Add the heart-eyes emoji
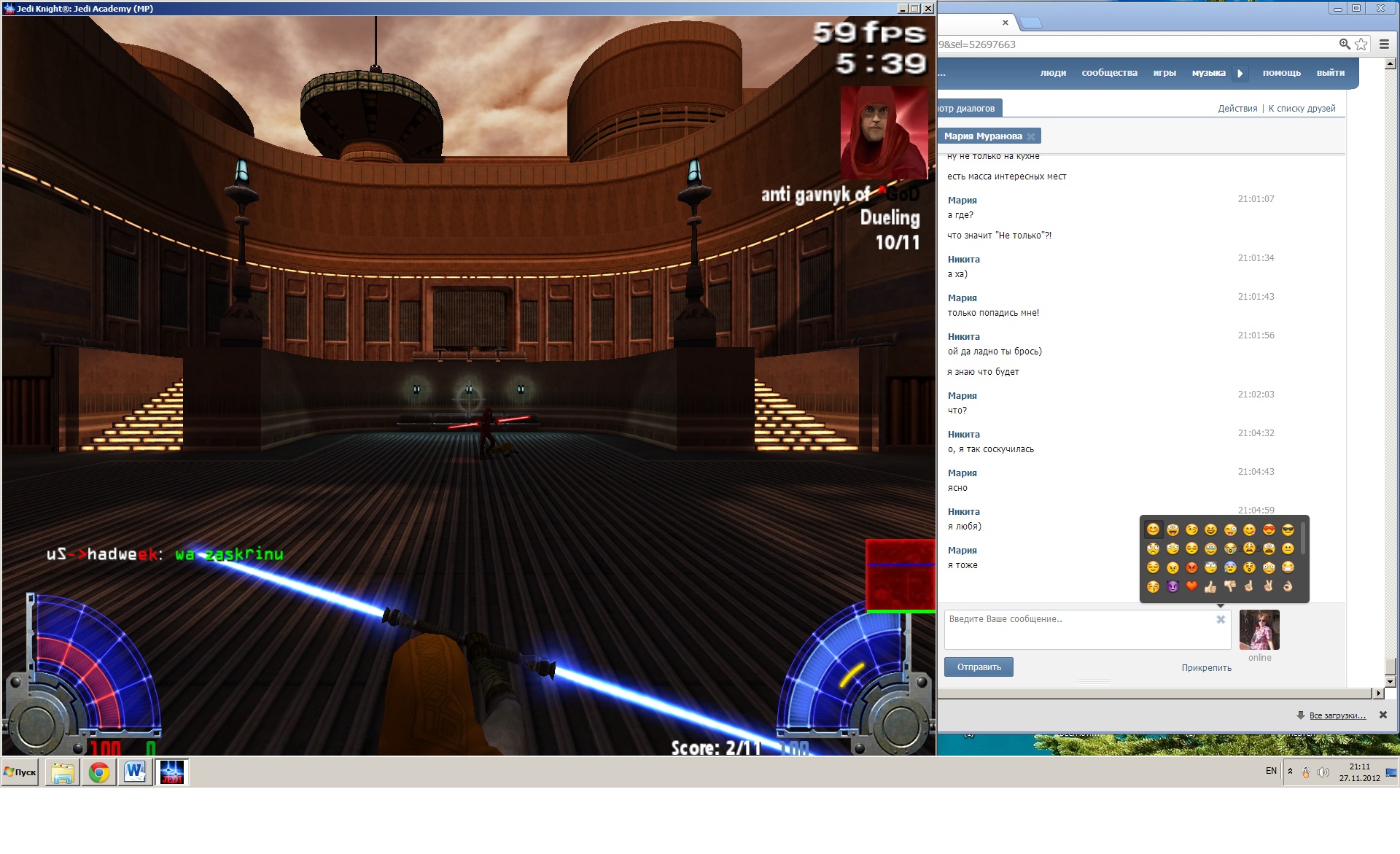Image resolution: width=1400 pixels, height=854 pixels. click(1269, 529)
